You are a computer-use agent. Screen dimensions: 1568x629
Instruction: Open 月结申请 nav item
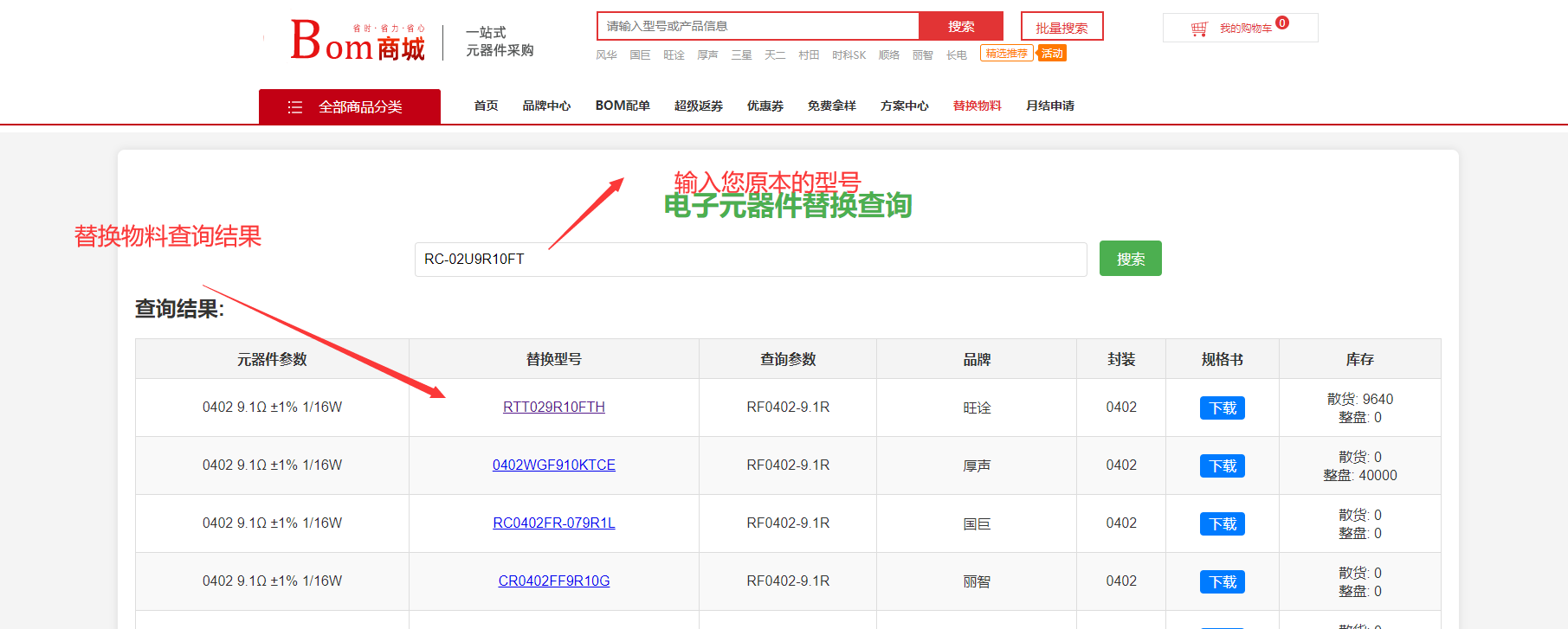[x=1049, y=106]
